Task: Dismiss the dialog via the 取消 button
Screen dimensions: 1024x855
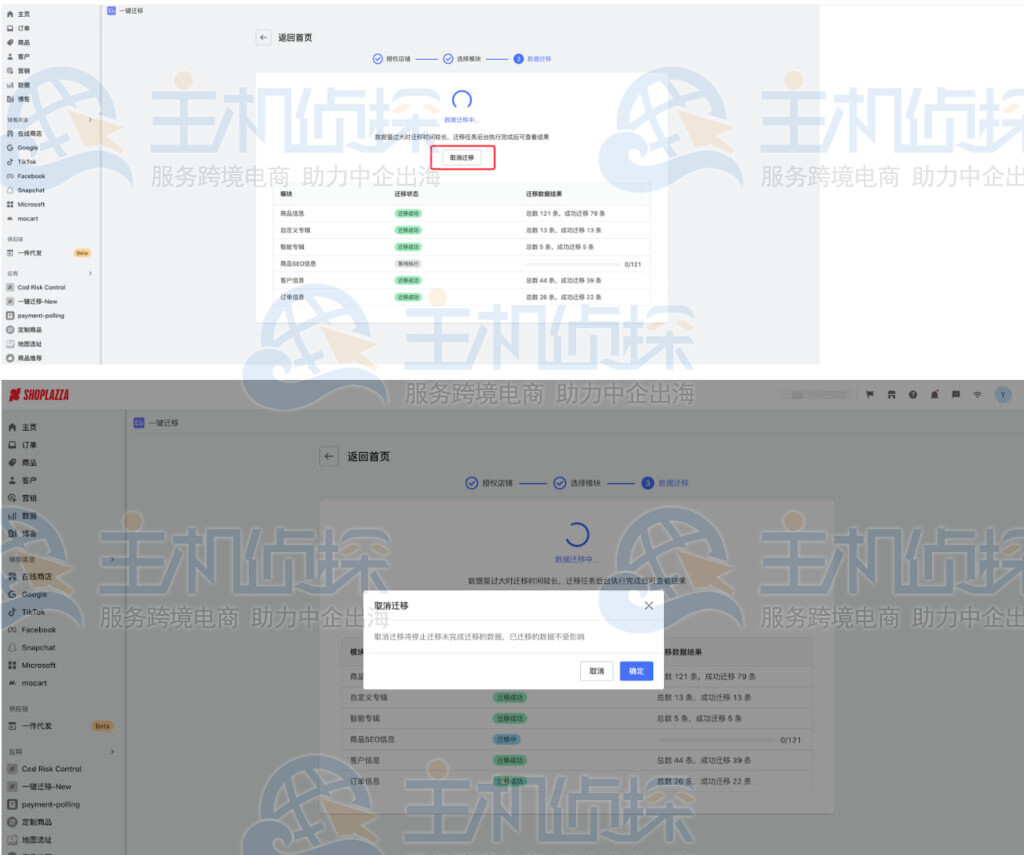Action: pos(597,671)
